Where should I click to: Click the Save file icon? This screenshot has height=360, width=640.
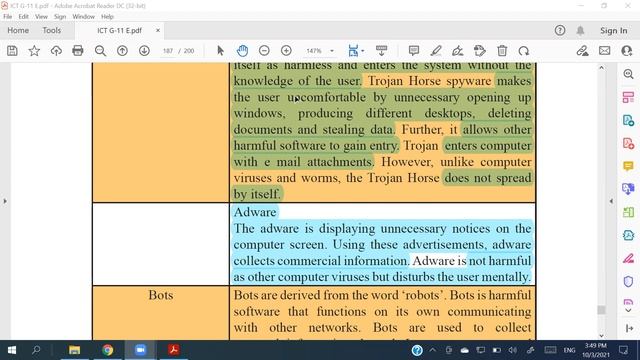pyautogui.click(x=12, y=51)
